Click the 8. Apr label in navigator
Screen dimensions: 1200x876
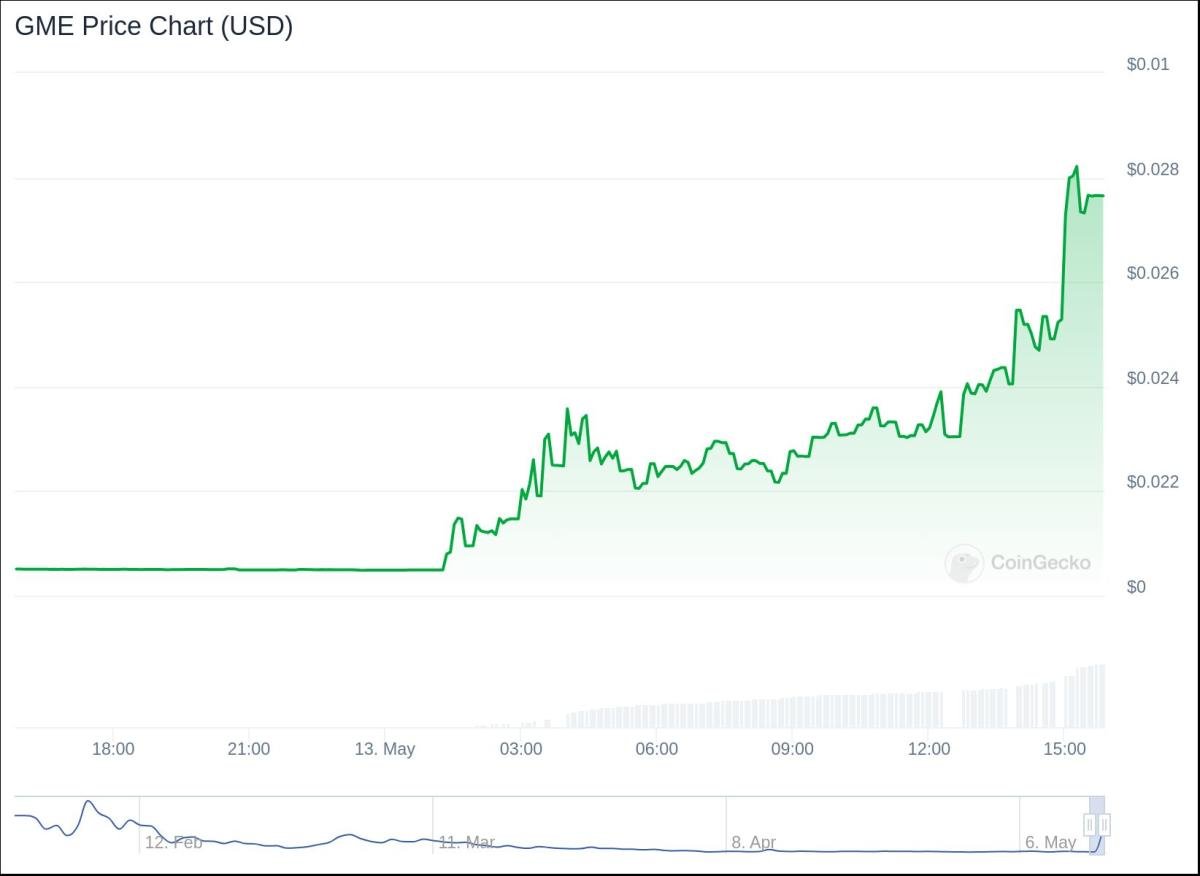754,842
